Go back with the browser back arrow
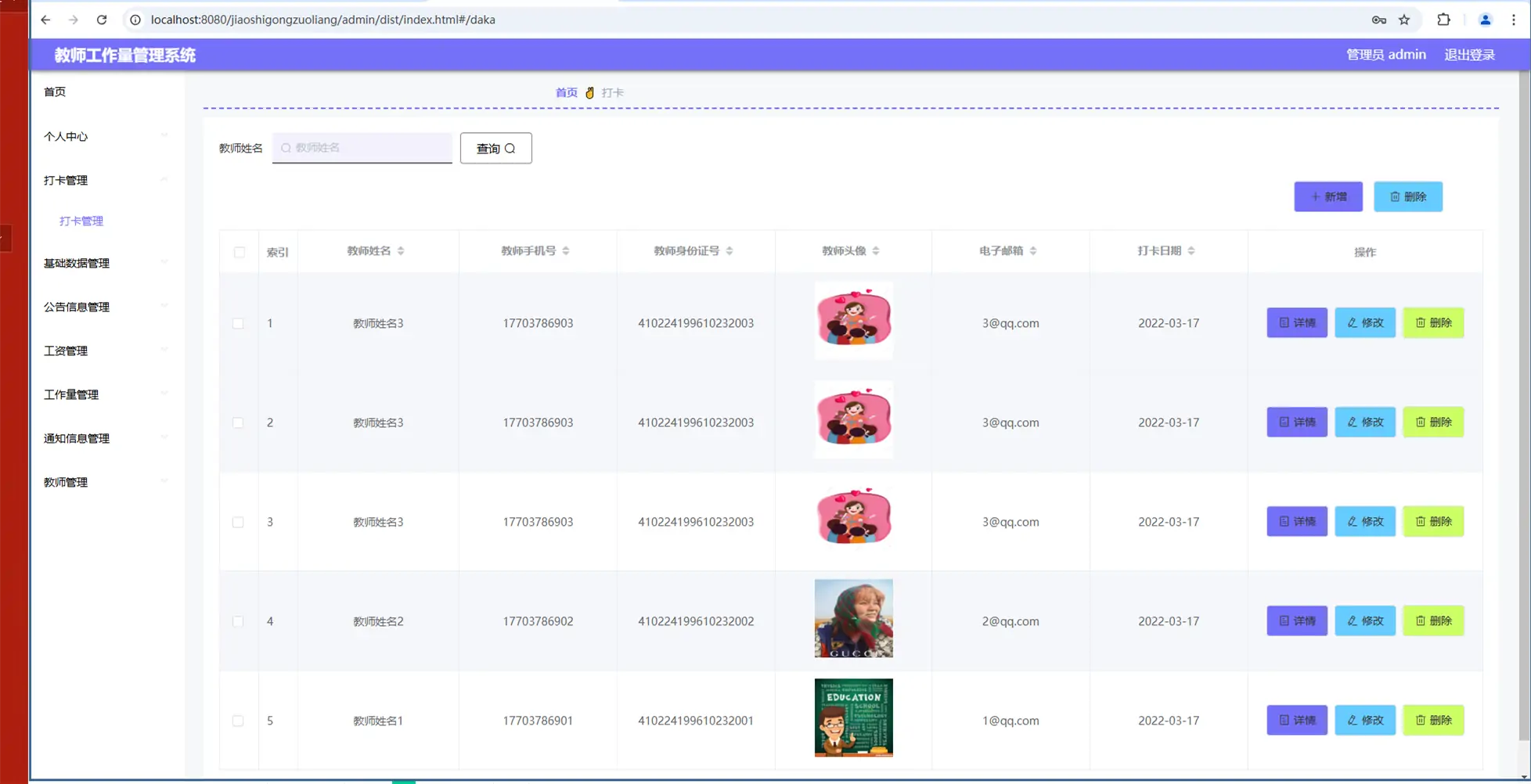 [45, 20]
